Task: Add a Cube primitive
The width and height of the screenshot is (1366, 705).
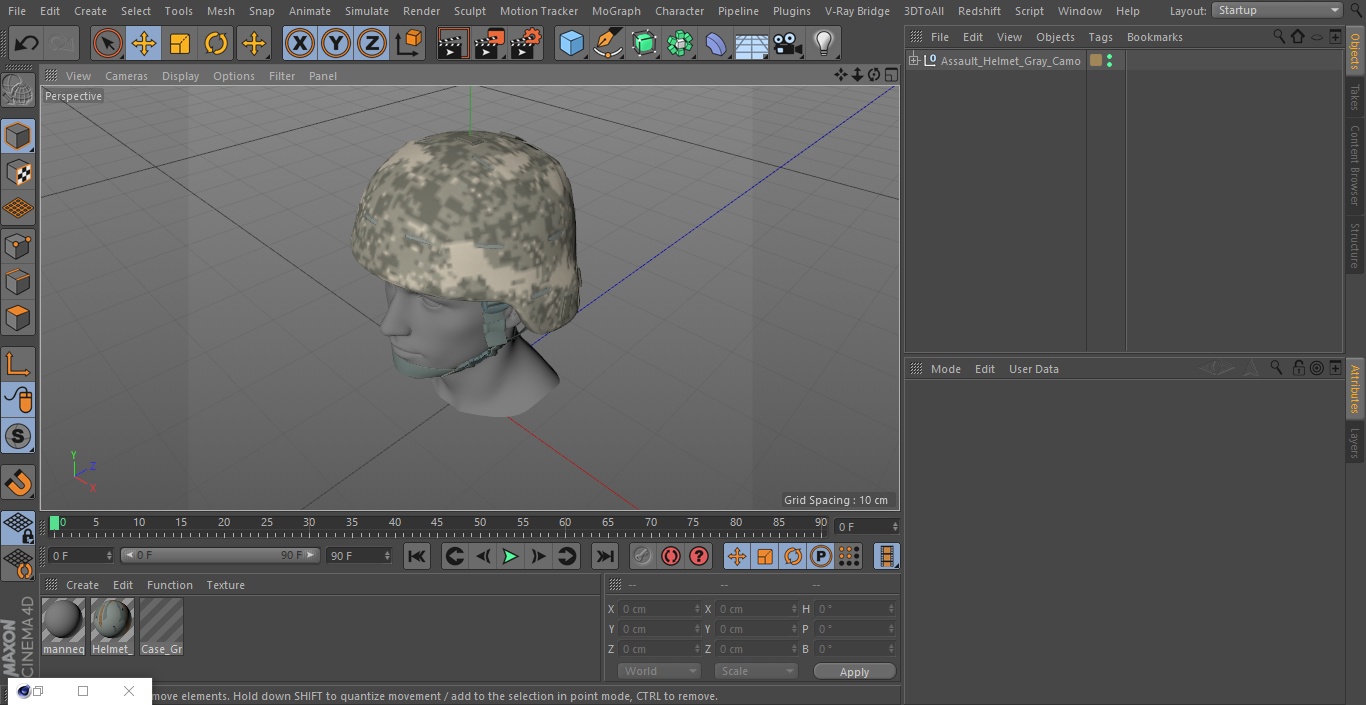Action: click(571, 44)
